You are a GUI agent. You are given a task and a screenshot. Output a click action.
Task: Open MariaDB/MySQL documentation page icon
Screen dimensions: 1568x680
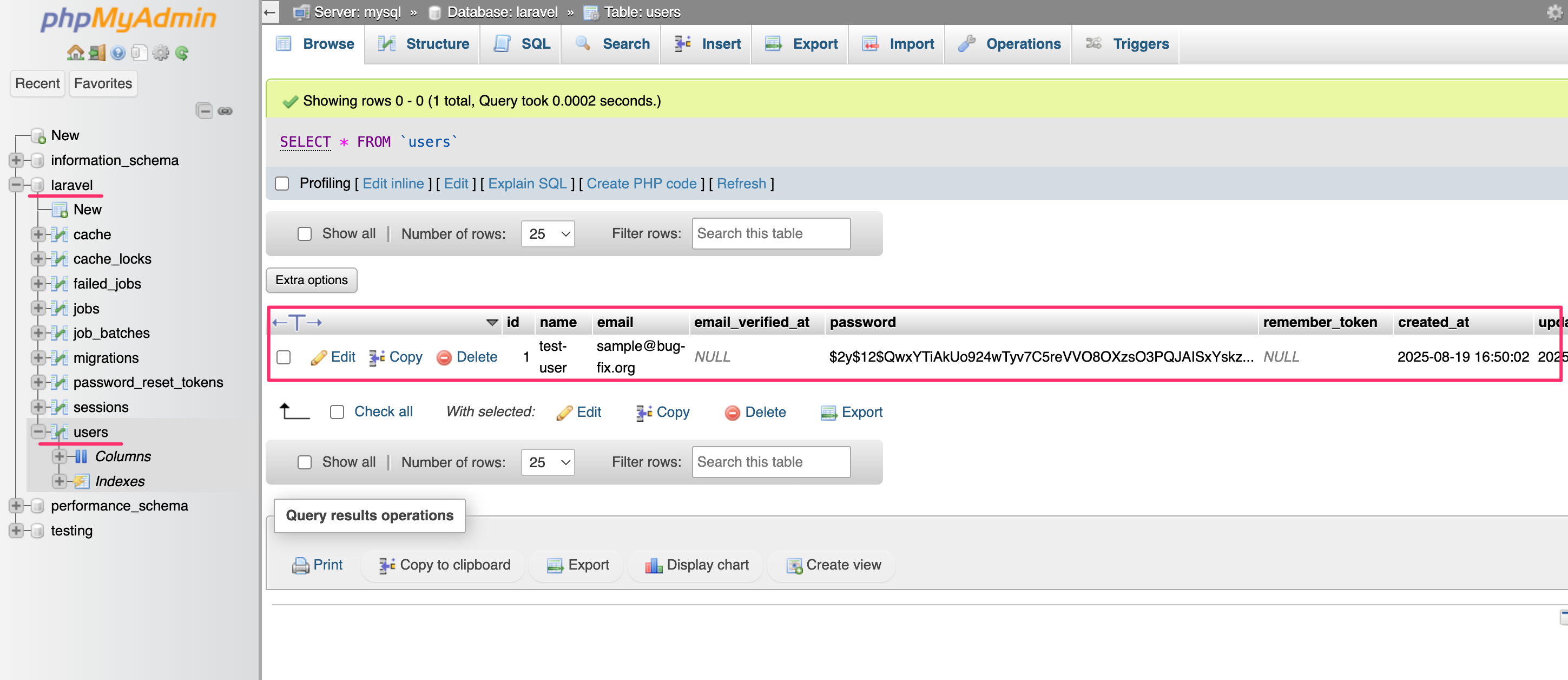[140, 53]
